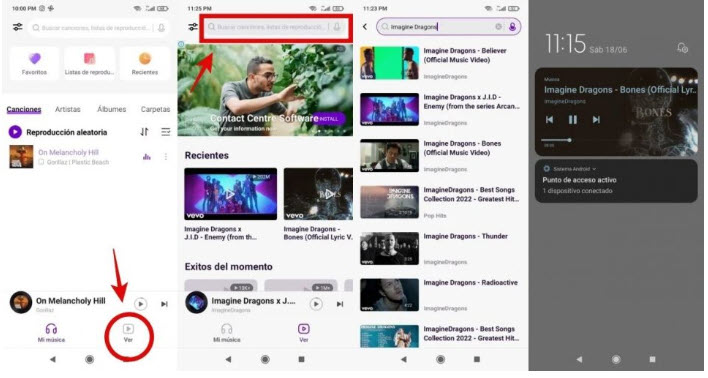This screenshot has height=378, width=708.
Task: Open Imagine Dragons x J.I.D Enemy recent thumbnail
Action: tap(230, 194)
